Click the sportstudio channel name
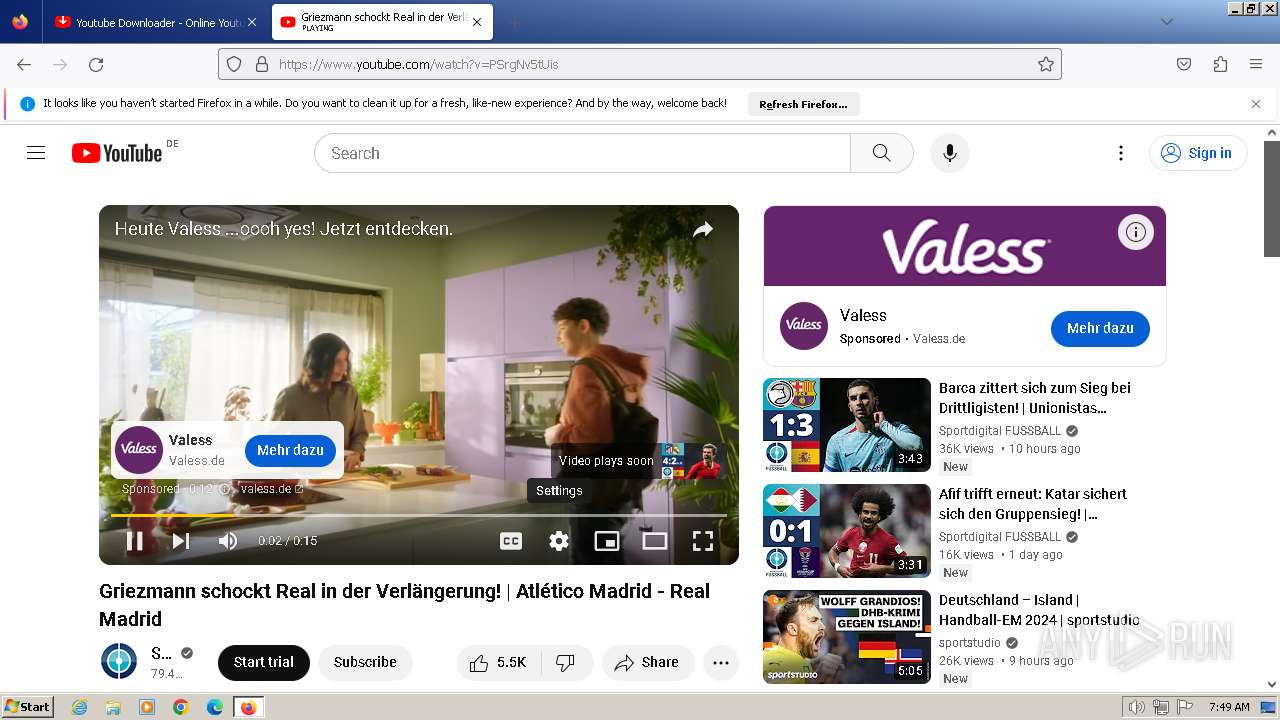The height and width of the screenshot is (720, 1280). (x=970, y=643)
